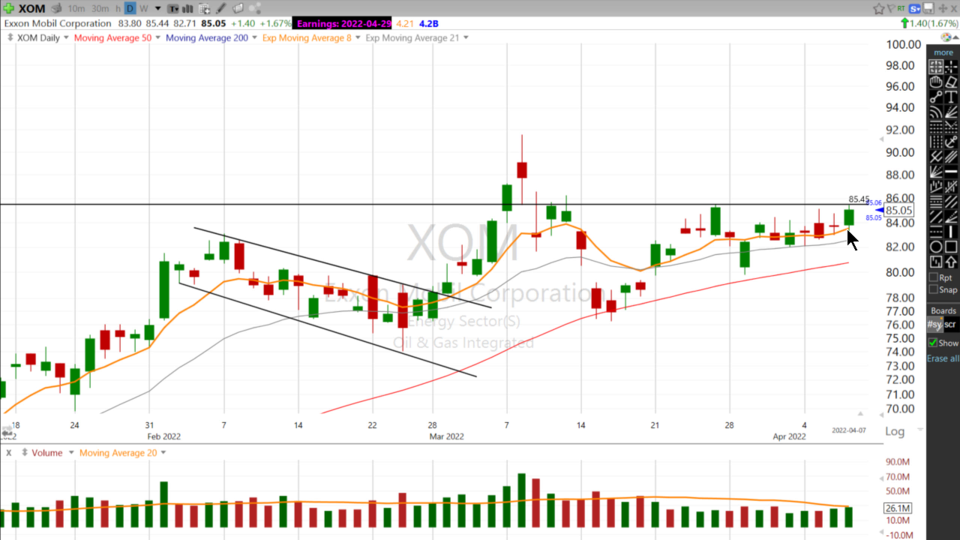
Task: Select the 10m timeframe button
Action: click(77, 9)
